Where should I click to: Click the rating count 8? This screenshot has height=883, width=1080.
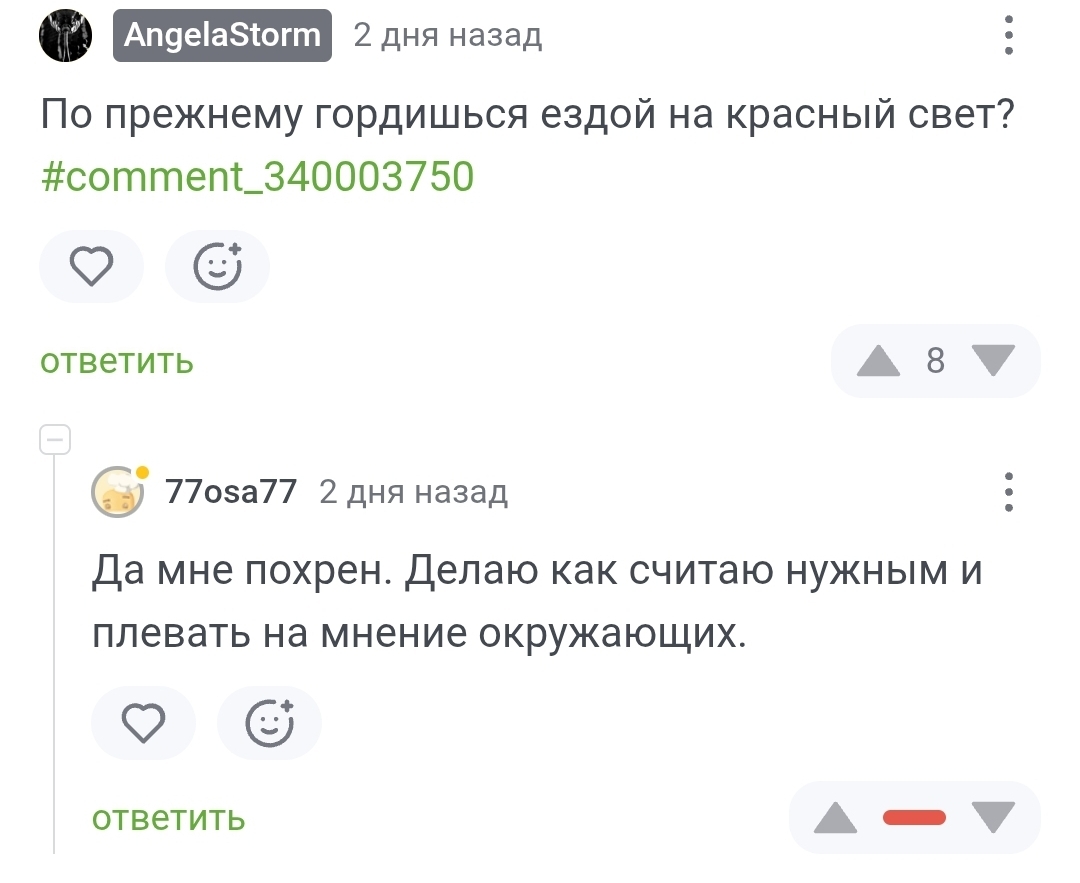coord(936,360)
